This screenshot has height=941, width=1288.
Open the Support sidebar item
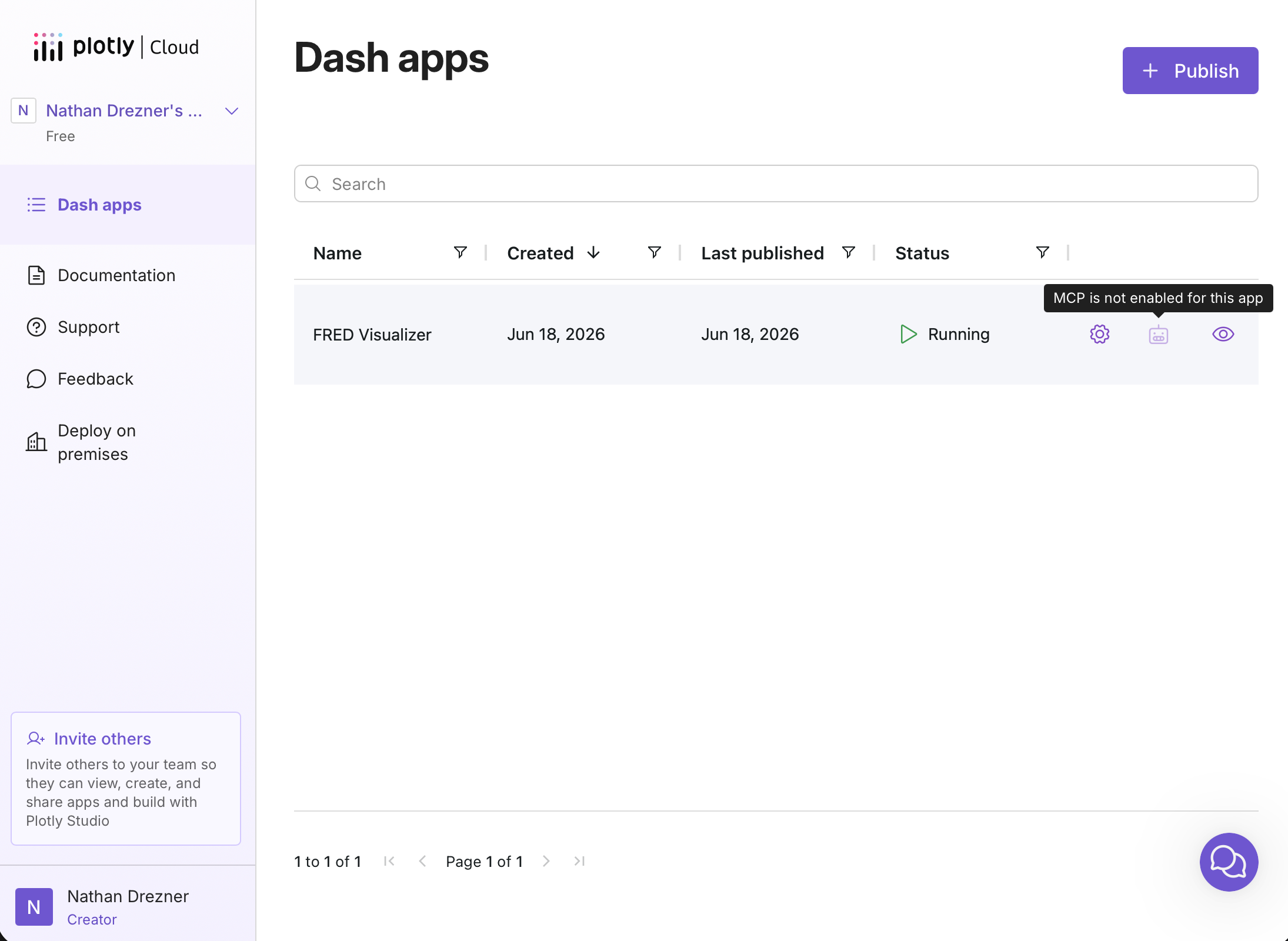(x=89, y=327)
